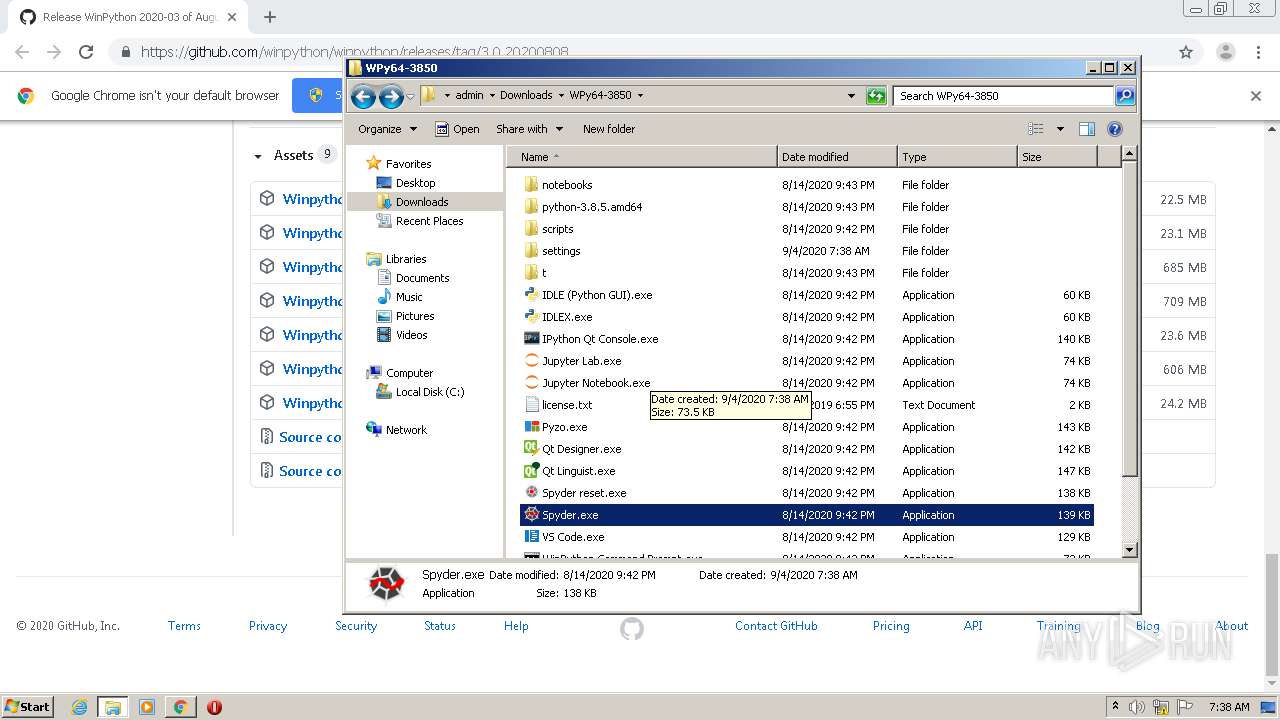Select the license.txt document icon
Screen dimensions: 1280x720
(x=532, y=405)
